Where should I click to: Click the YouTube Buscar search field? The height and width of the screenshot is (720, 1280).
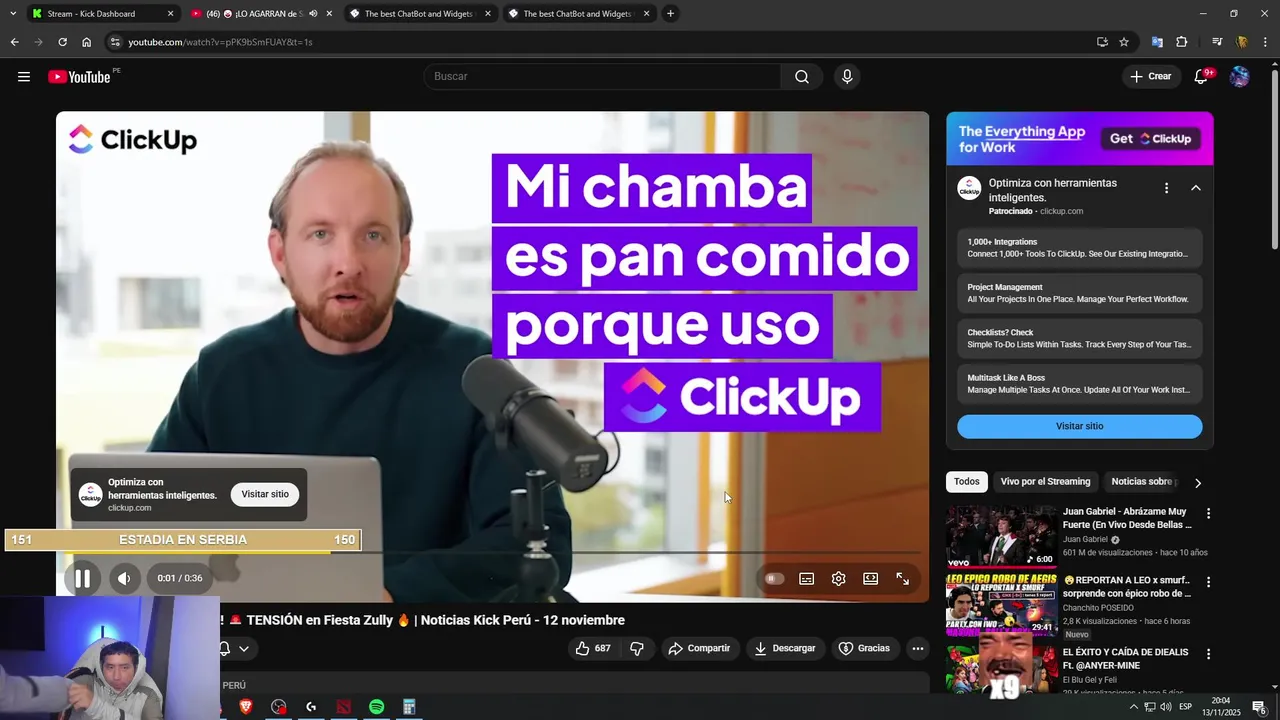click(x=603, y=77)
